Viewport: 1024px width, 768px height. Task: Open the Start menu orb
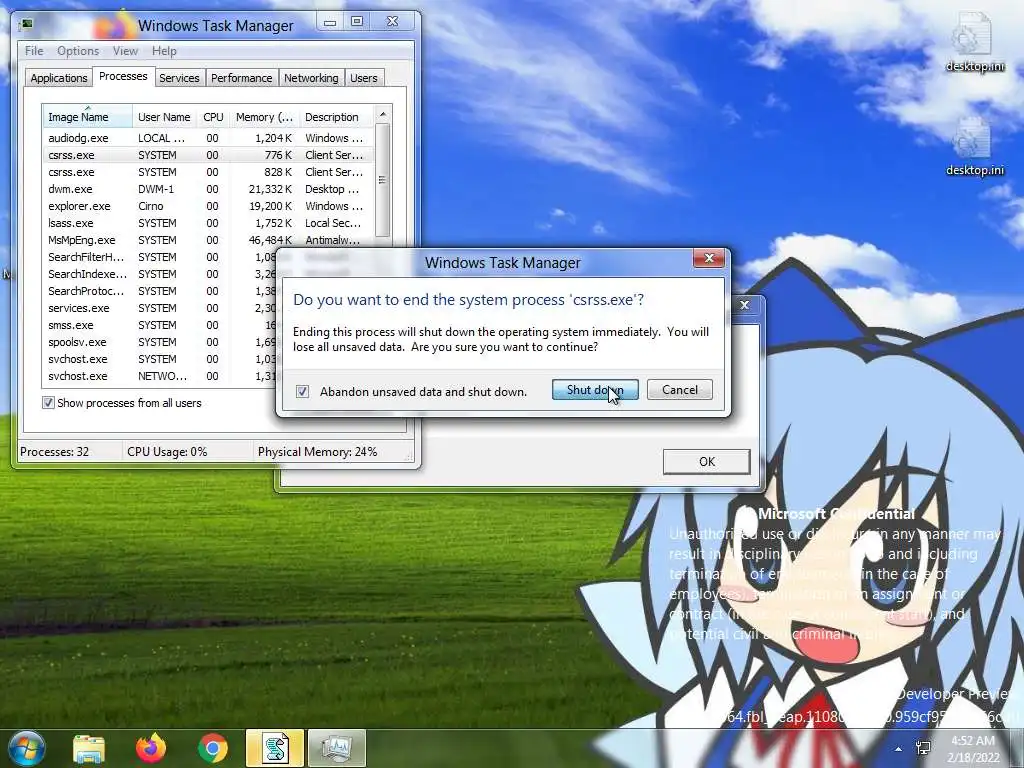pyautogui.click(x=27, y=748)
